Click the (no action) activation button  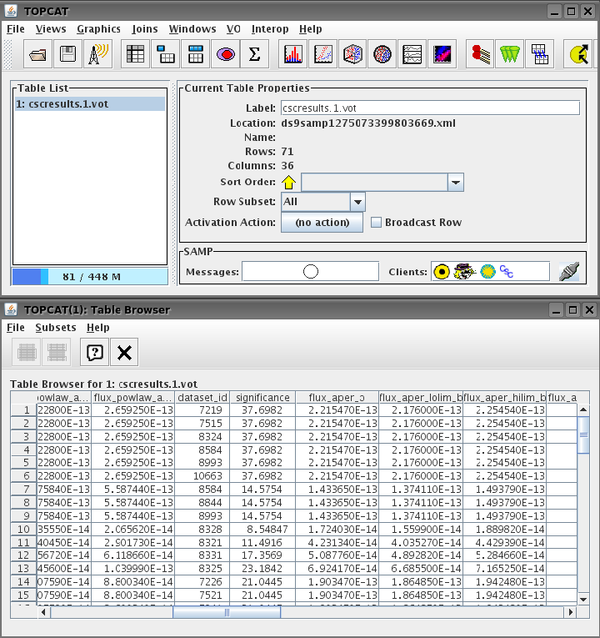[x=322, y=223]
